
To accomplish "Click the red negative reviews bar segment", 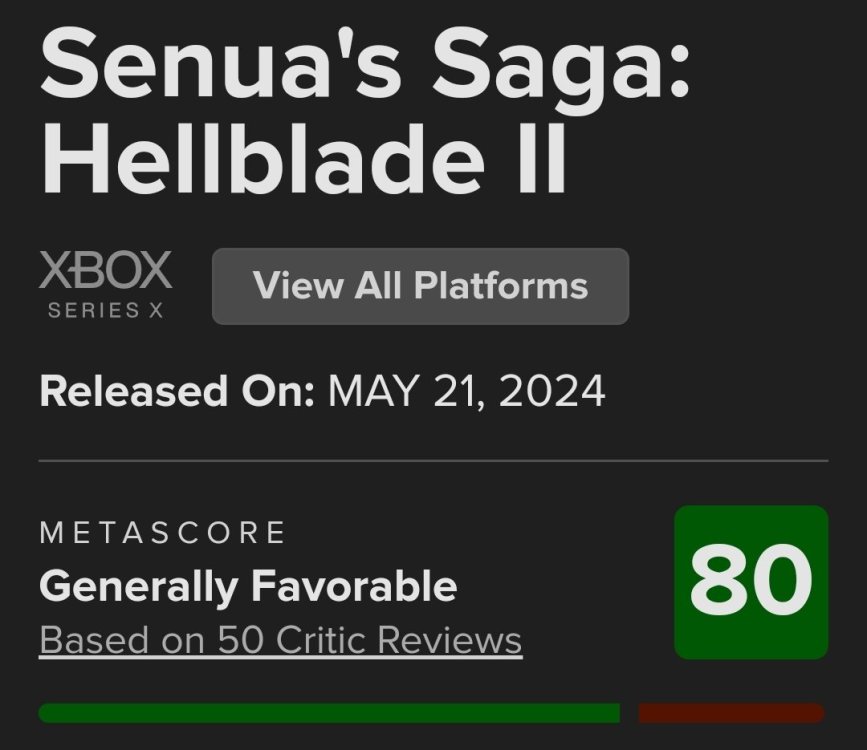I will tap(731, 713).
